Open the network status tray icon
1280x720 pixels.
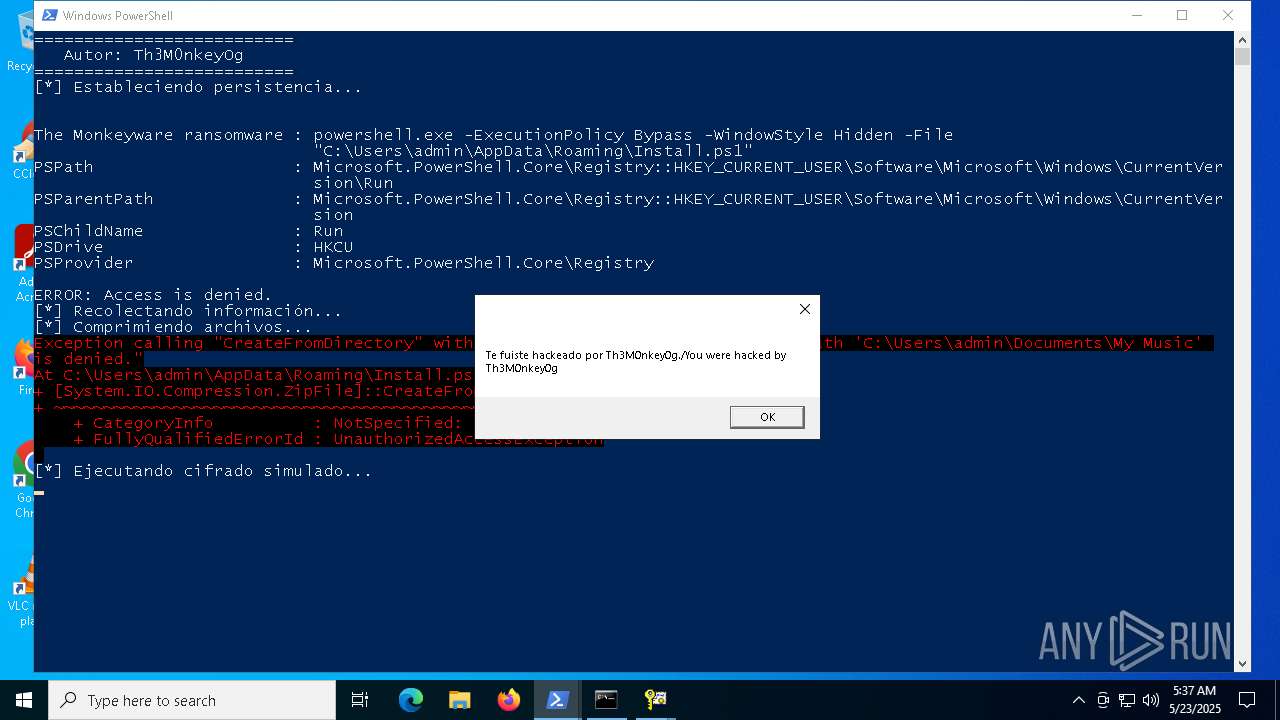1127,700
